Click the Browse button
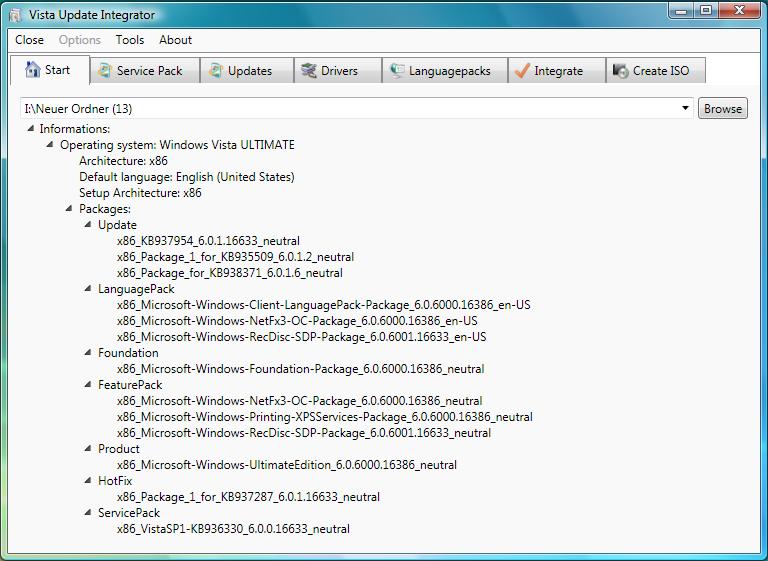Screen dimensions: 768x561 [x=723, y=108]
